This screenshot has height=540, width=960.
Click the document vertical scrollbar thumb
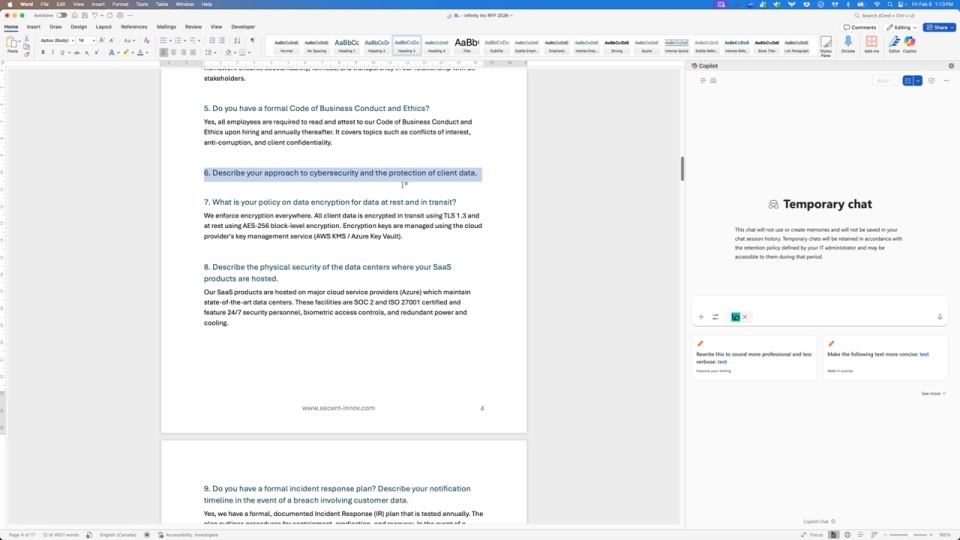click(x=682, y=168)
